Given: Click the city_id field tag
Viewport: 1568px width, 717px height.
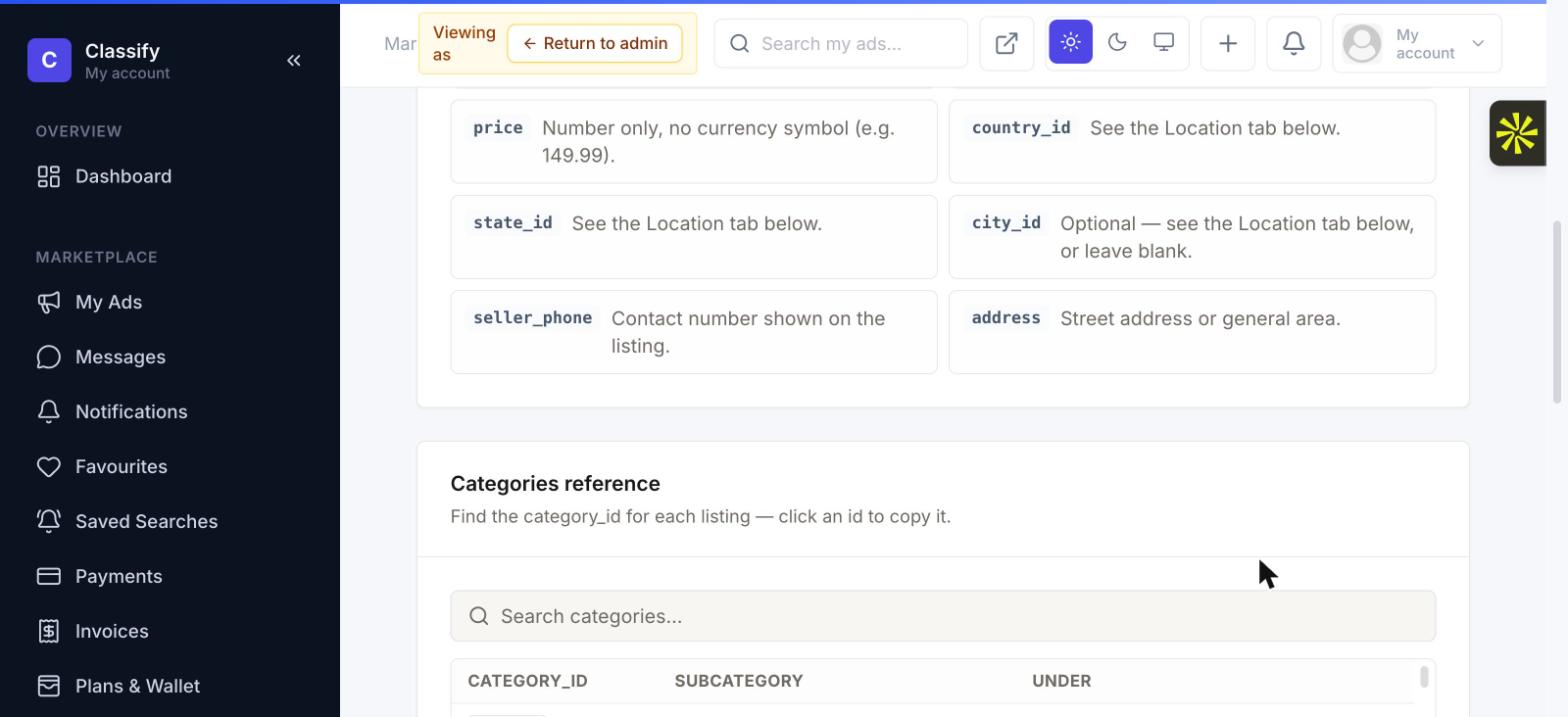Looking at the screenshot, I should point(1006,223).
